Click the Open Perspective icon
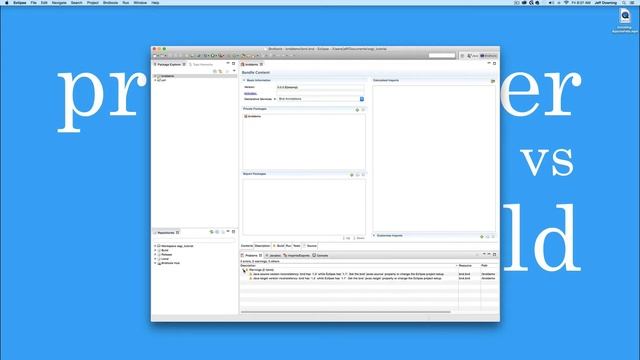The height and width of the screenshot is (360, 640). (x=462, y=56)
